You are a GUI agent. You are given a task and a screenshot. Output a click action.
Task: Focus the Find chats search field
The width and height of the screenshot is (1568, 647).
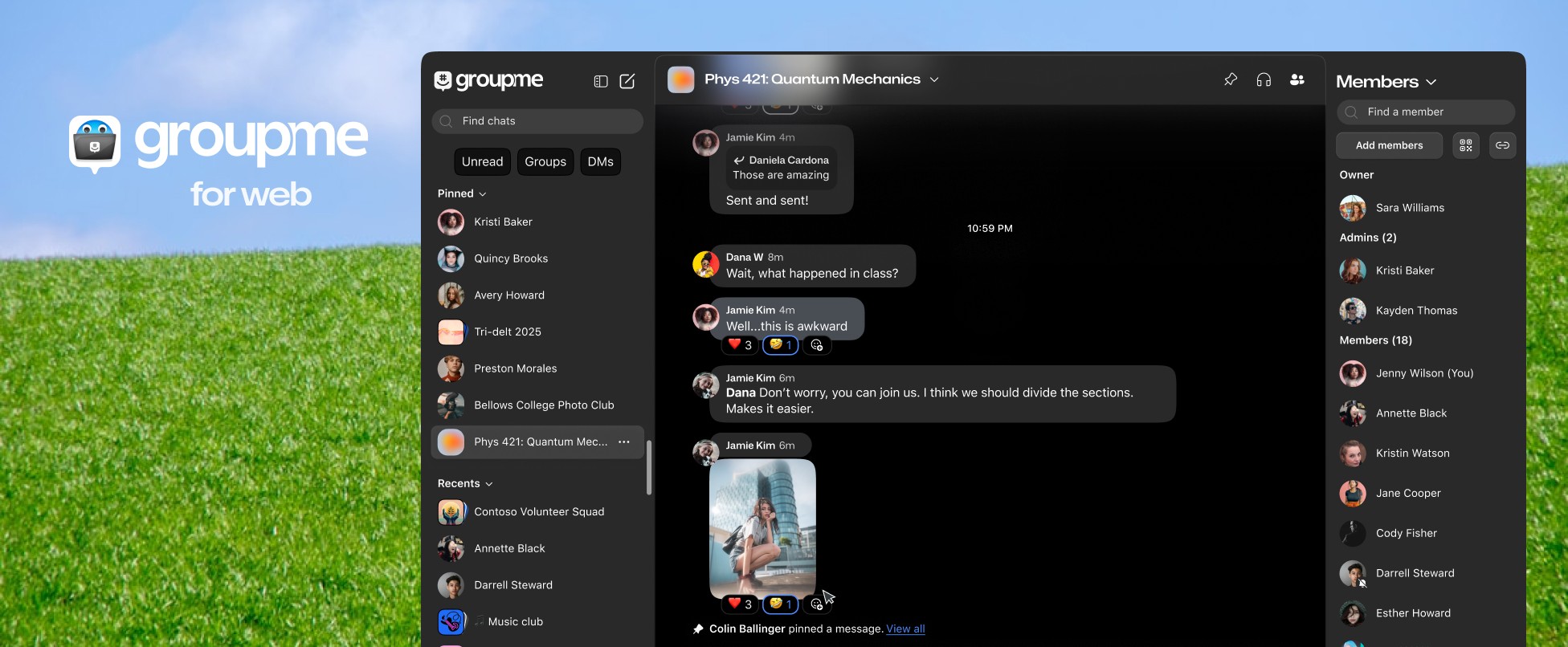coord(537,121)
